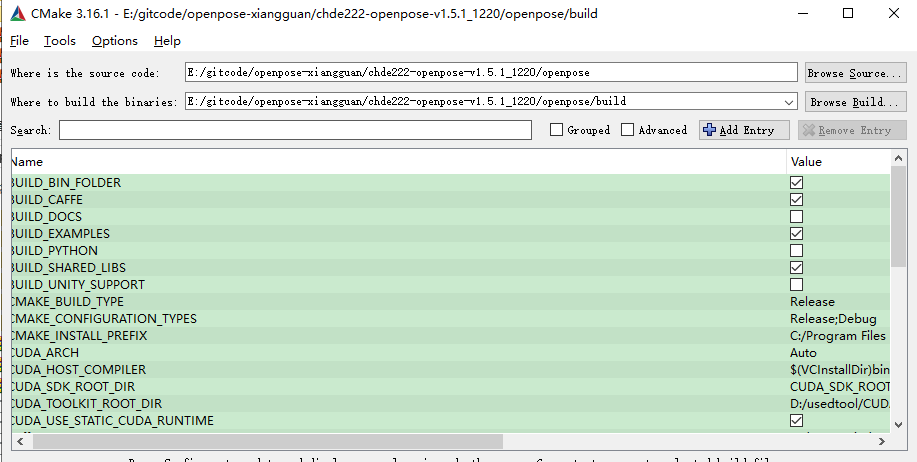Click the Auto value for CUDA_ARCH
The image size is (917, 462).
(803, 353)
